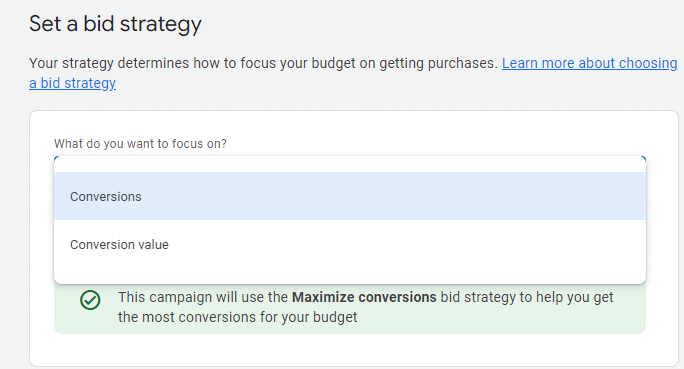
Task: Click the description text about focusing budget
Action: point(263,63)
